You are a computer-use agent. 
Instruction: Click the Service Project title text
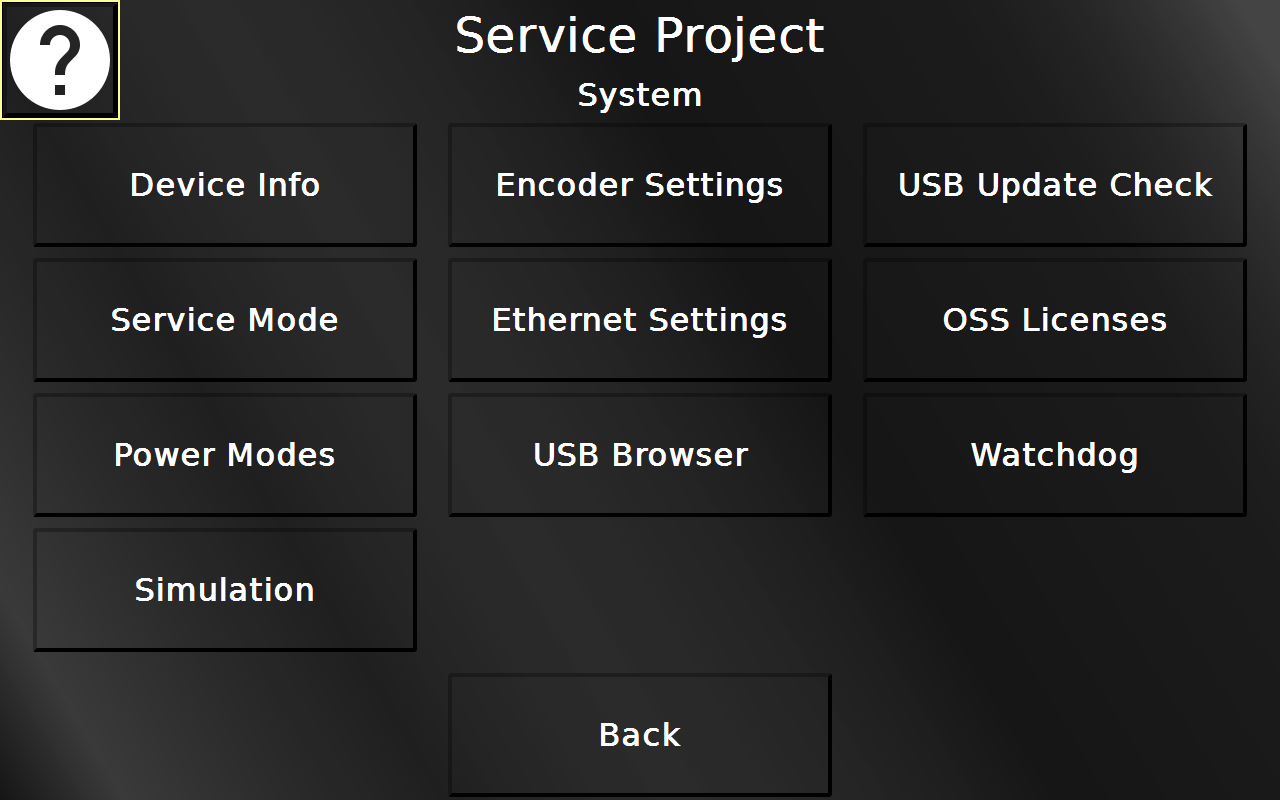click(x=640, y=36)
